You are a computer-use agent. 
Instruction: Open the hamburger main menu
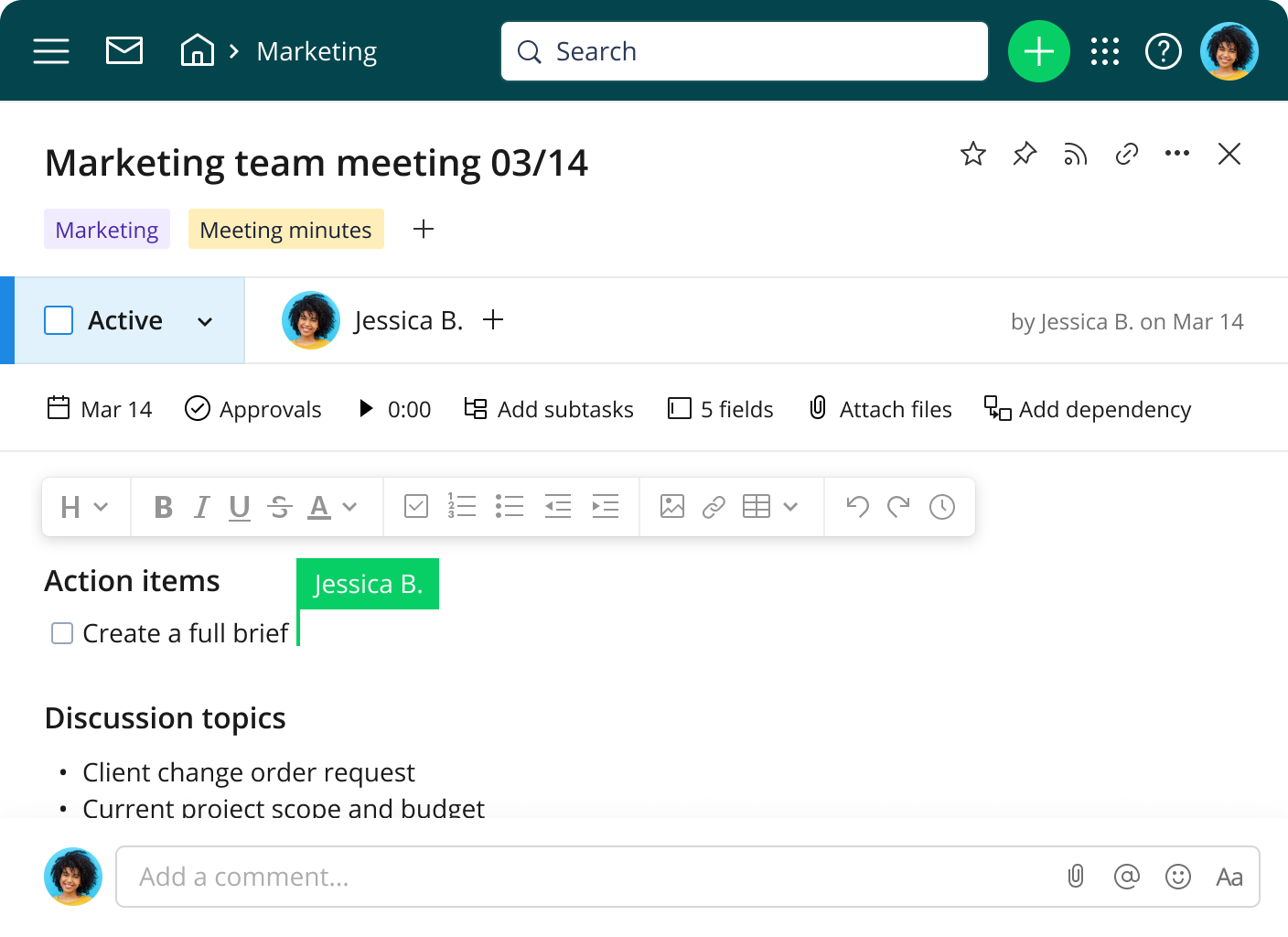click(51, 51)
